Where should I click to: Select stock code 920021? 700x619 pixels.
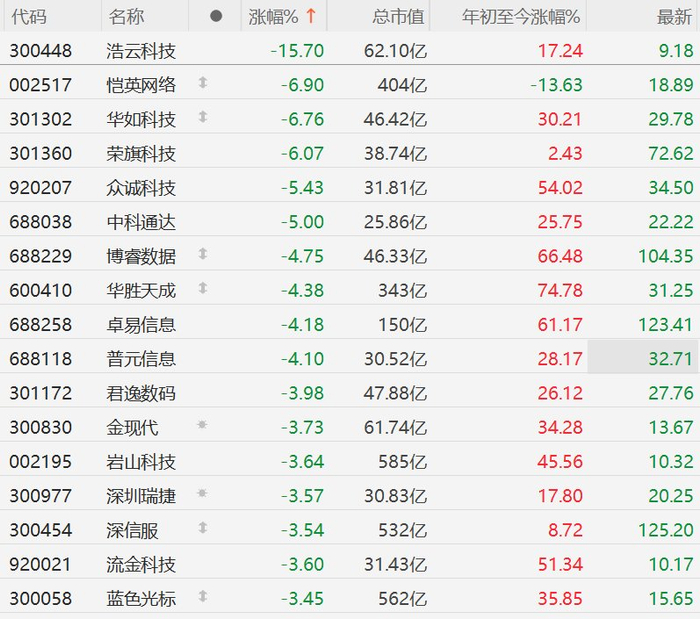pyautogui.click(x=41, y=565)
